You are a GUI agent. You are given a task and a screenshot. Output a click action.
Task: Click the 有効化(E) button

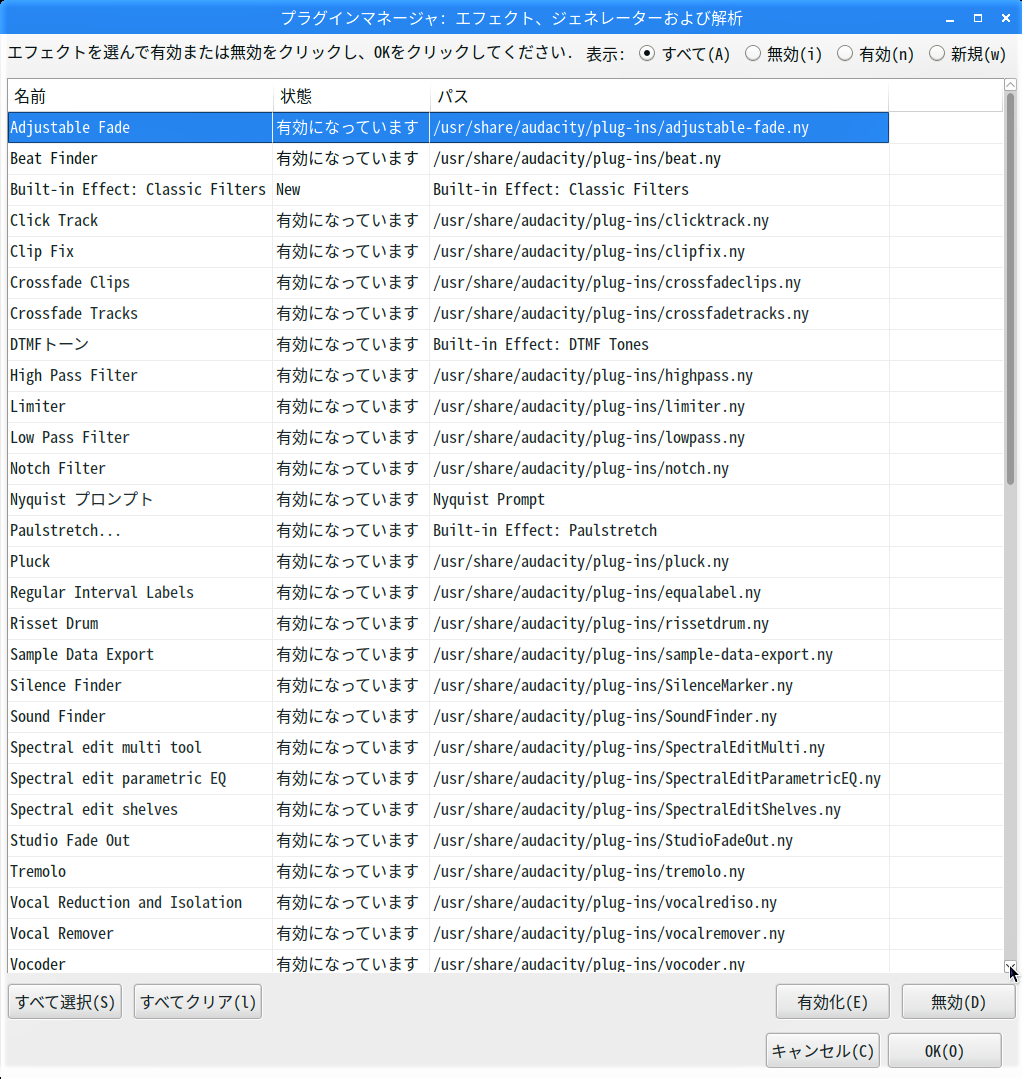click(832, 1002)
